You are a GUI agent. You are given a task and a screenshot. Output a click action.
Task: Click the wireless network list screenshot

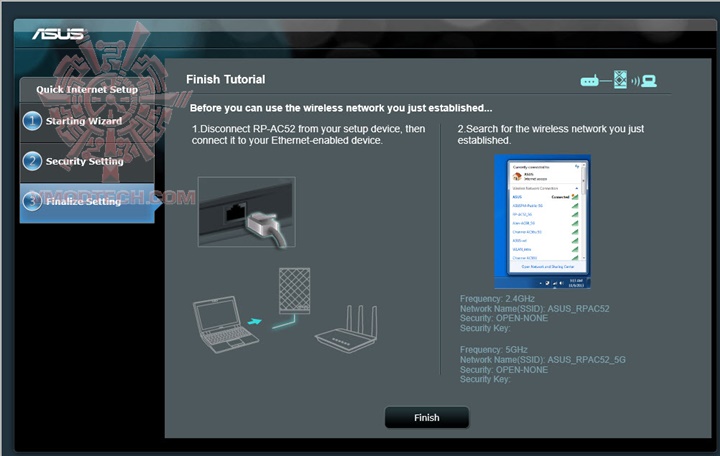click(x=542, y=221)
